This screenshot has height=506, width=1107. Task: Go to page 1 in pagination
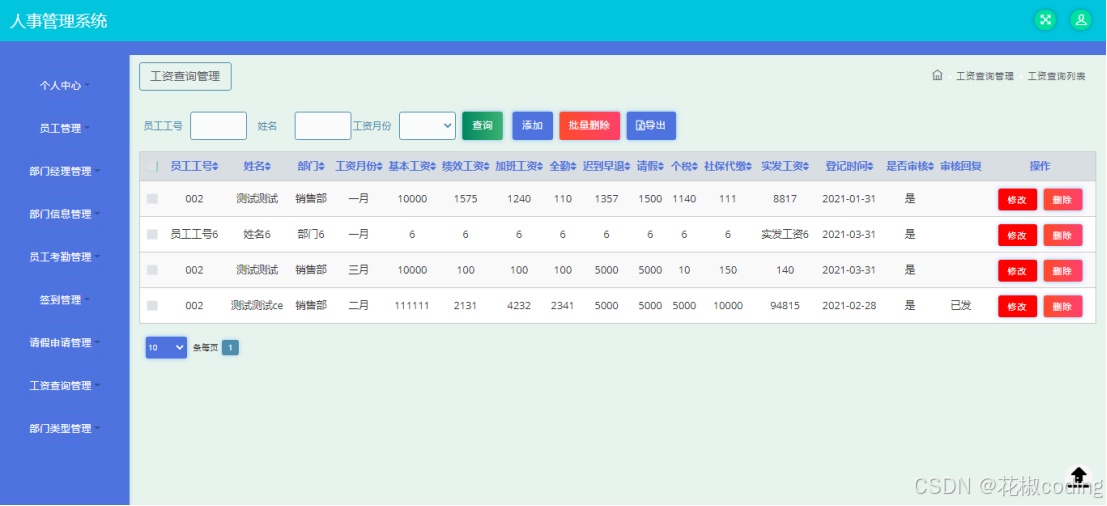230,347
